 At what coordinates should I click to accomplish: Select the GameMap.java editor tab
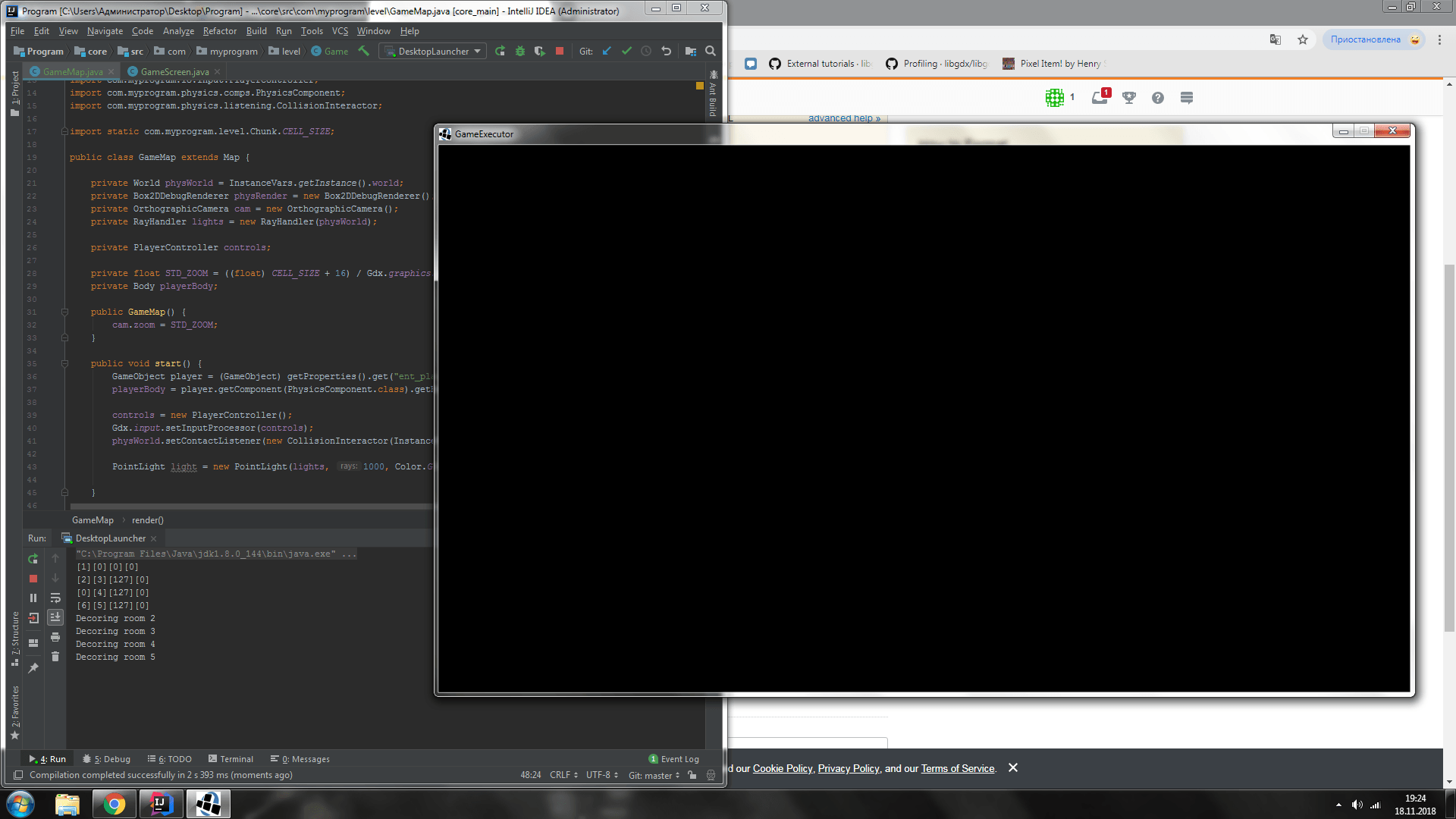tap(72, 71)
